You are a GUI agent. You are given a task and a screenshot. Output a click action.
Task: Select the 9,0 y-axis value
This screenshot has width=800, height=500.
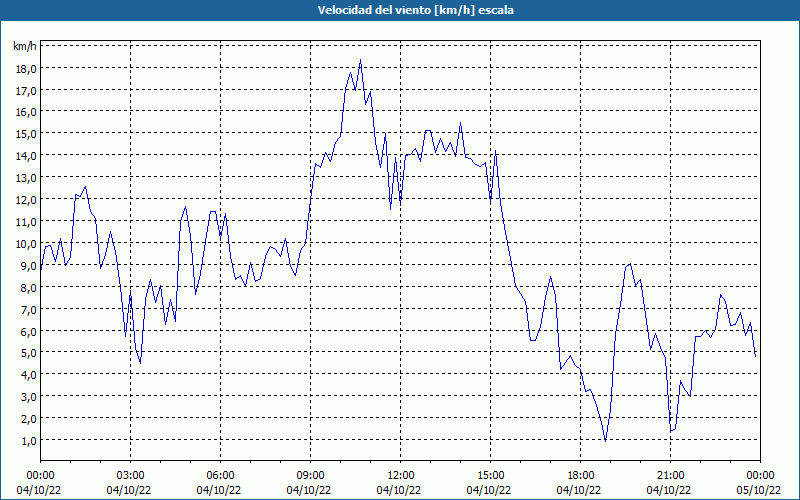pos(28,266)
